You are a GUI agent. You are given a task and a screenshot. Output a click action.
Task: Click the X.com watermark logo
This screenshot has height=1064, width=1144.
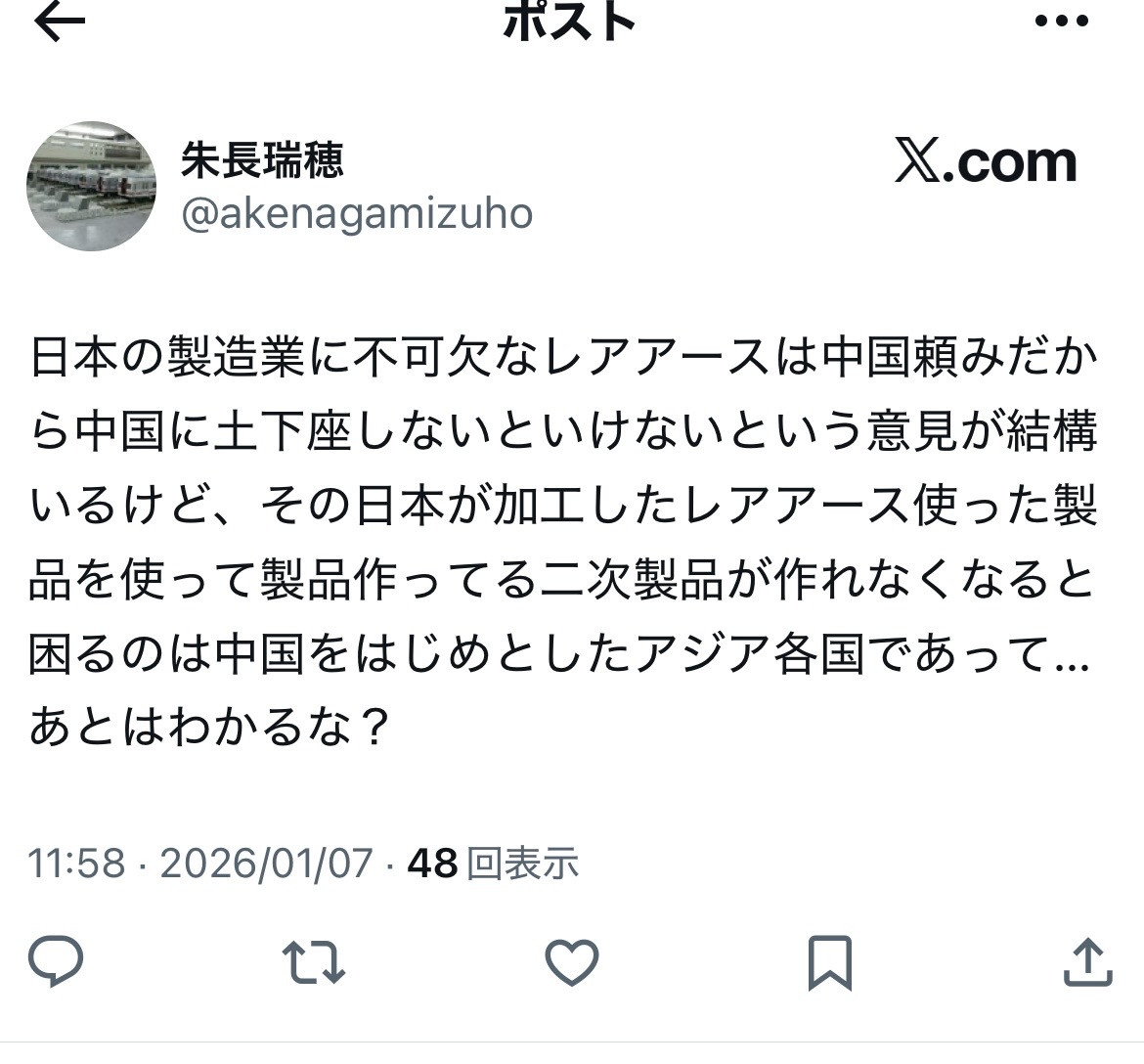tap(986, 162)
